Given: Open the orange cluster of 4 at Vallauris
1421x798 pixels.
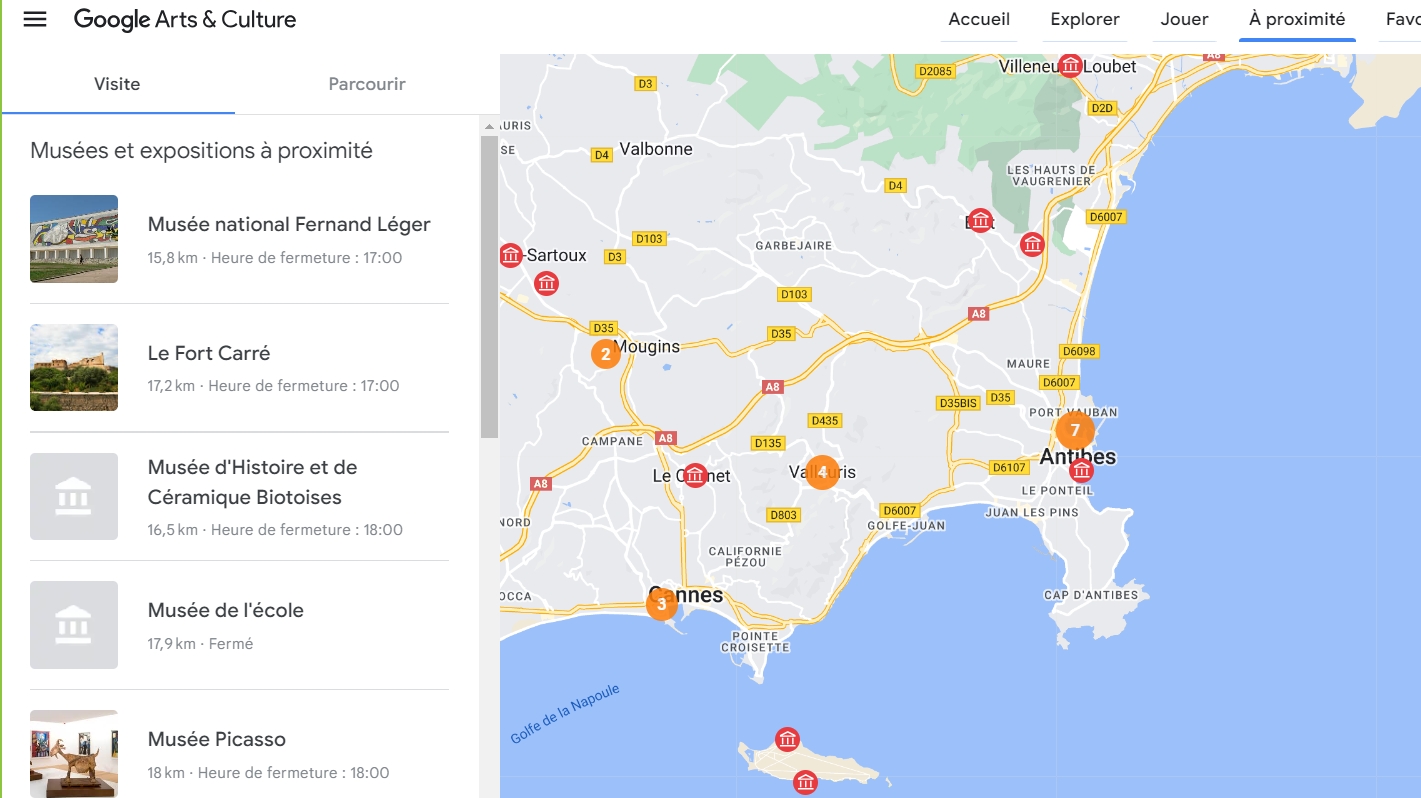Looking at the screenshot, I should [x=822, y=472].
